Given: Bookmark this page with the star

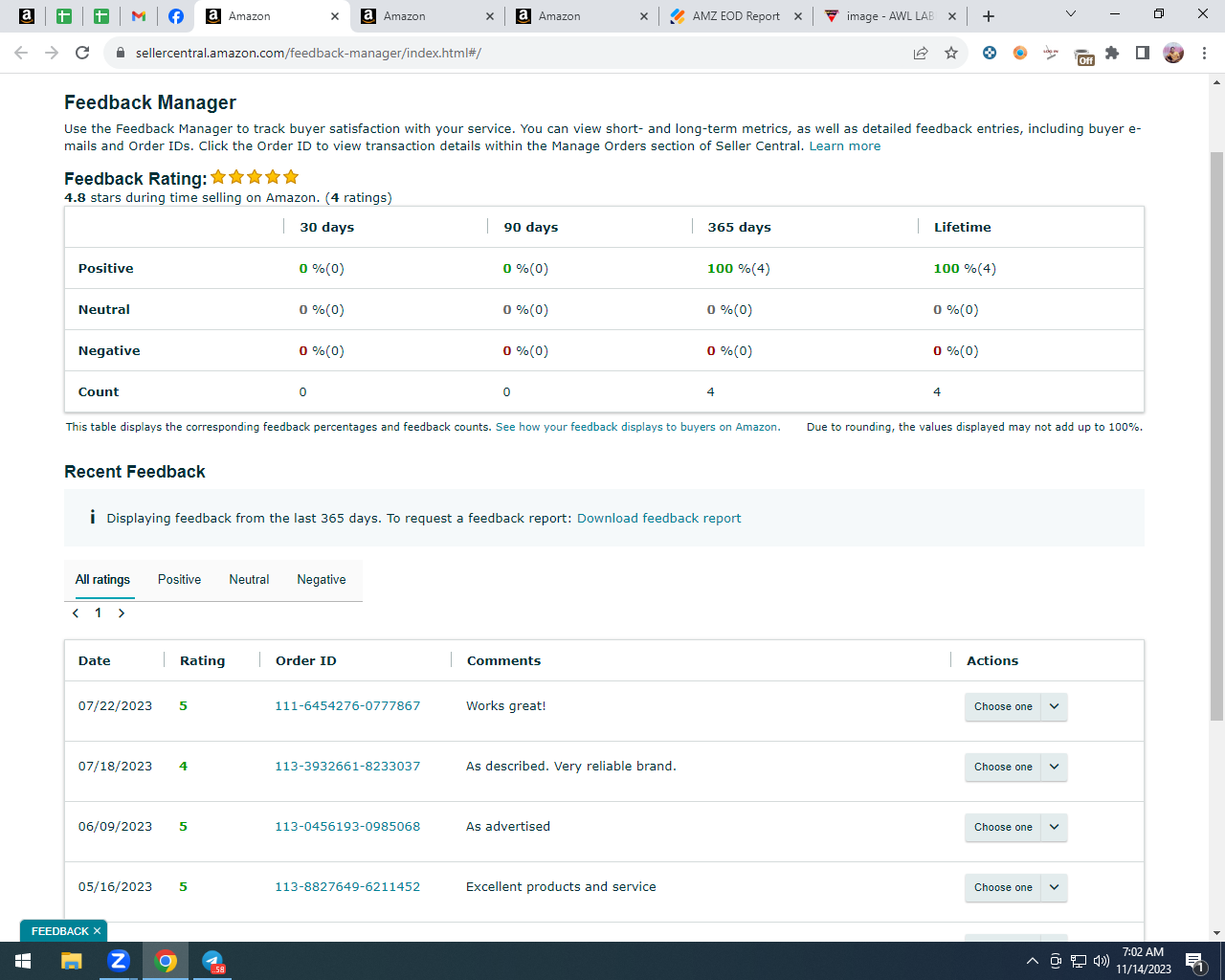Looking at the screenshot, I should pyautogui.click(x=951, y=53).
